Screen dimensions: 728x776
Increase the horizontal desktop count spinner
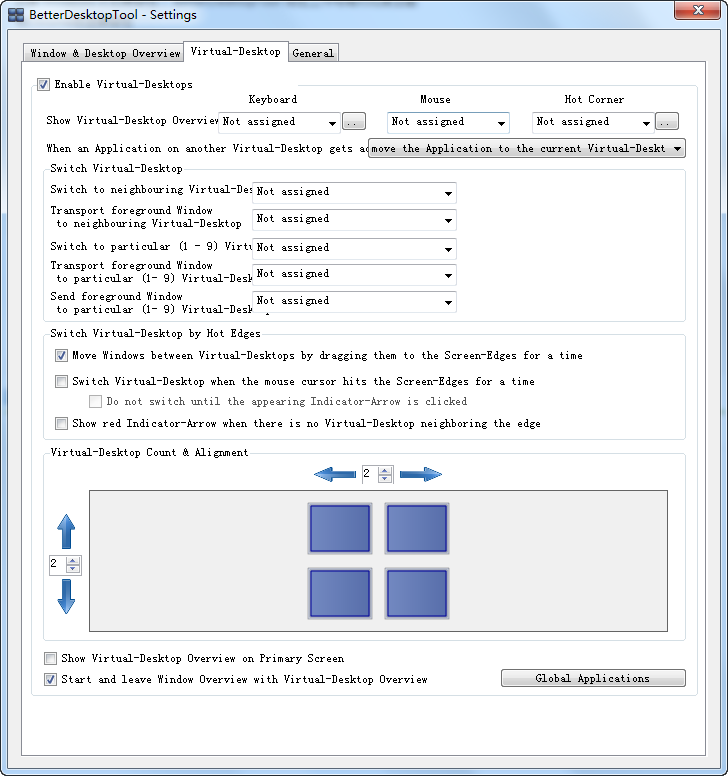[x=385, y=471]
